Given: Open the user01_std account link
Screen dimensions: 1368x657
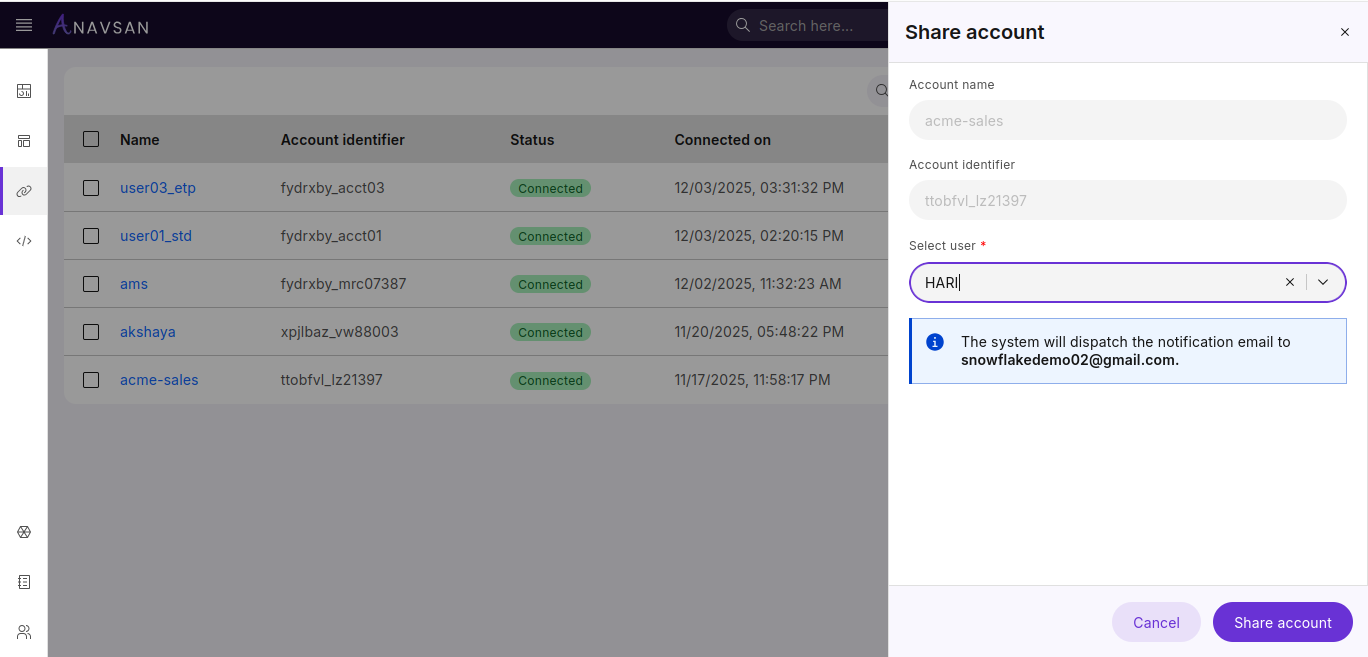Looking at the screenshot, I should pyautogui.click(x=156, y=236).
